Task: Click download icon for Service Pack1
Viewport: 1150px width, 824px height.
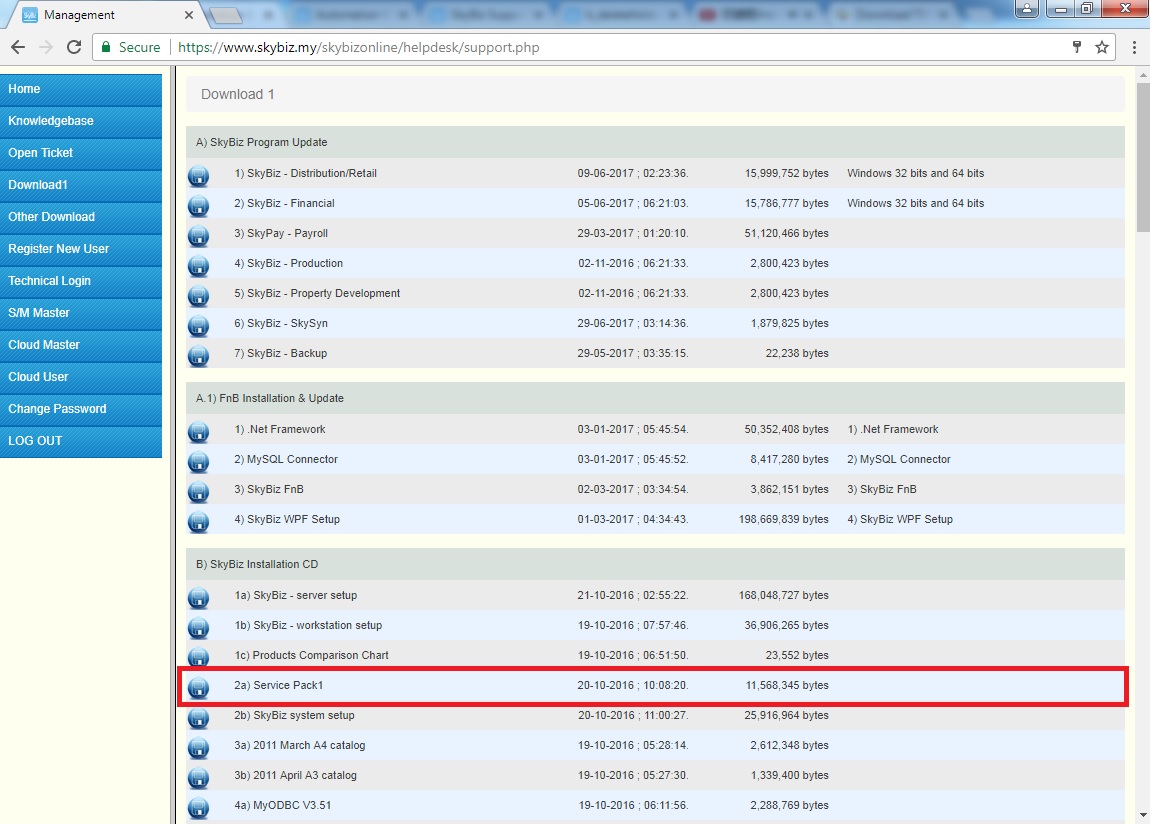Action: (x=198, y=688)
